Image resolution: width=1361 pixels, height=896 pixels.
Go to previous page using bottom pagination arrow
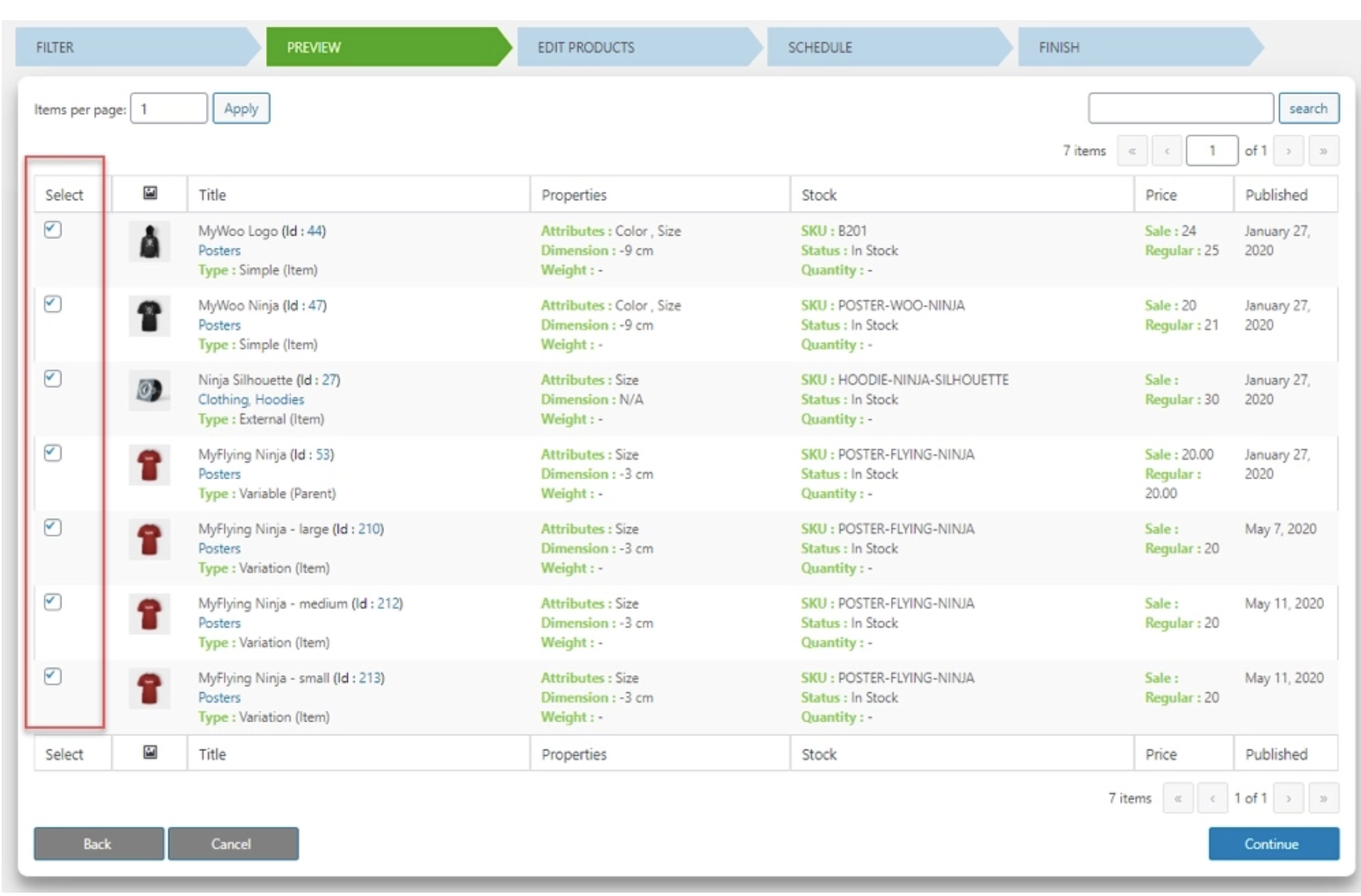point(1212,797)
